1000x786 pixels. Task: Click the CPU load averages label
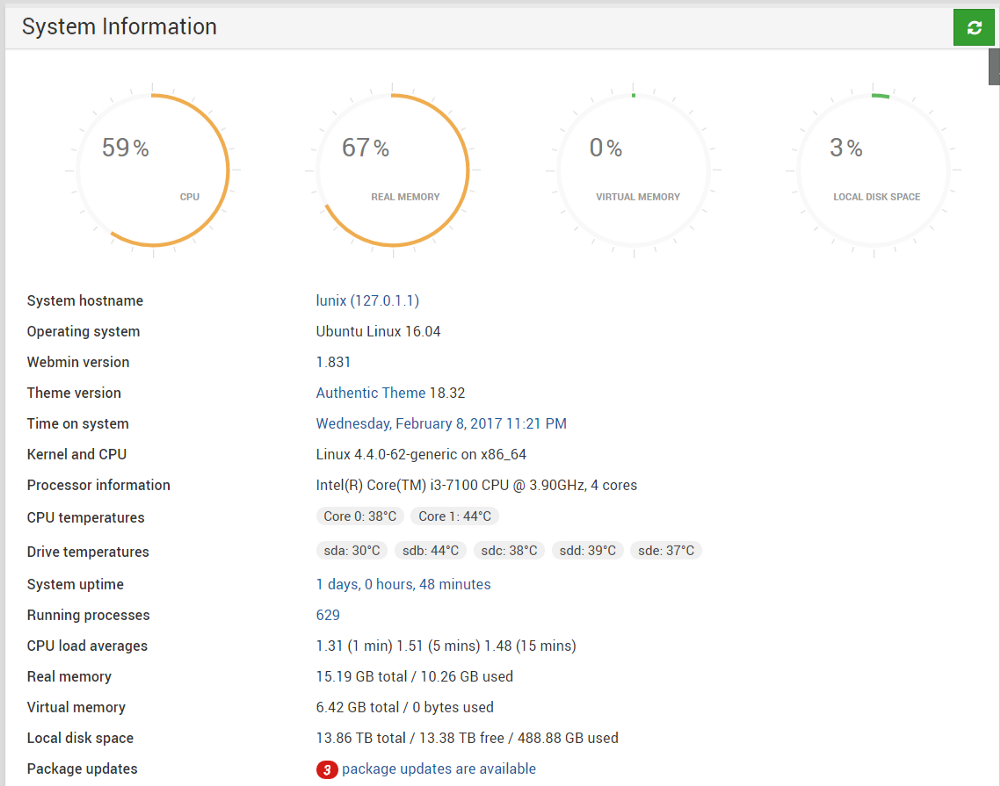(87, 646)
